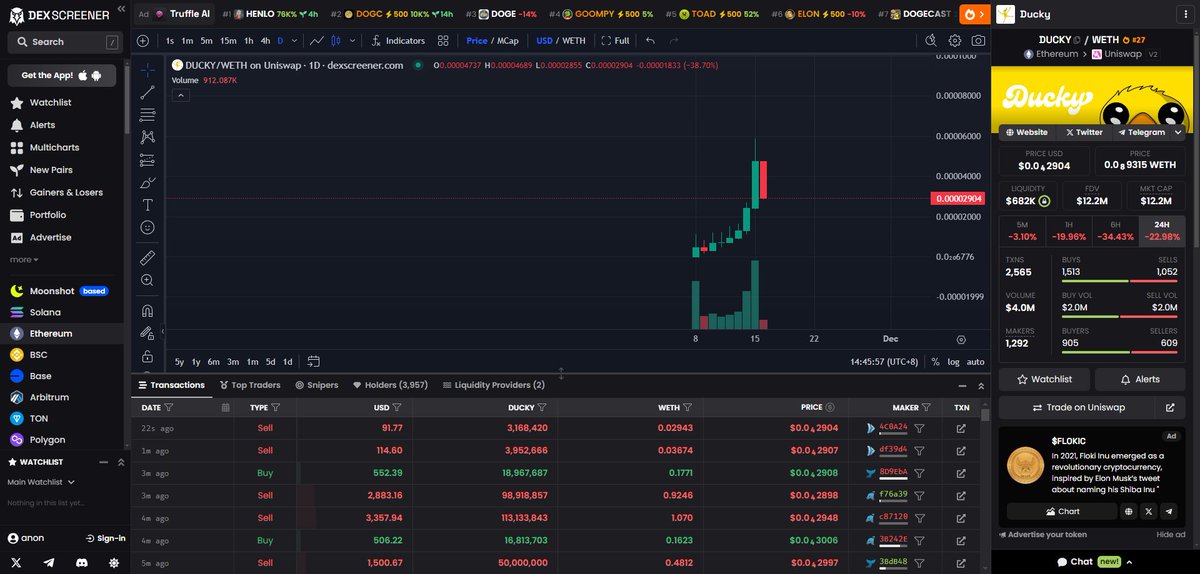Open transaction link for the 91.77 sell row
This screenshot has width=1200, height=574.
pos(961,427)
